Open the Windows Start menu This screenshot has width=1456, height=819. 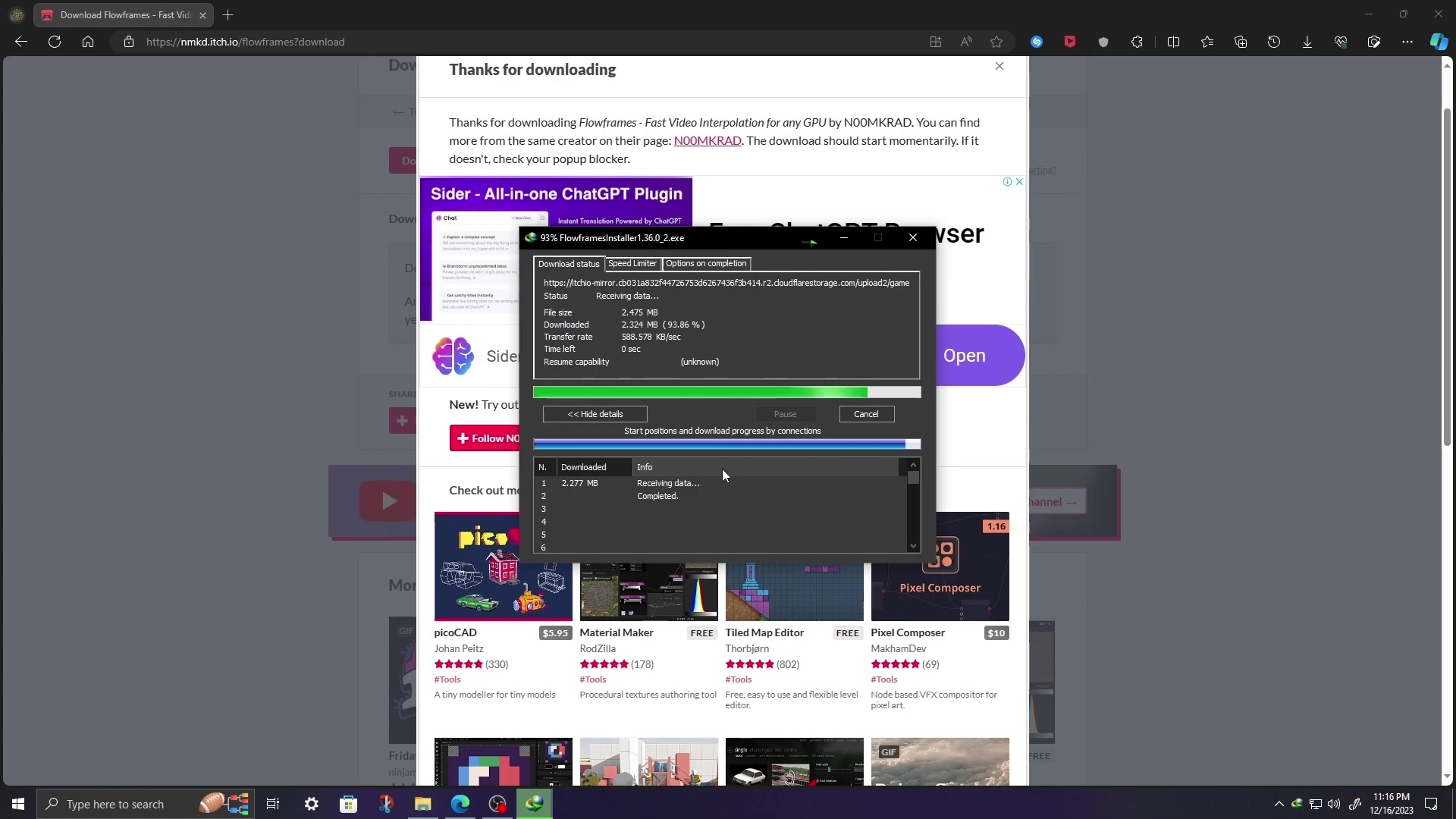18,804
